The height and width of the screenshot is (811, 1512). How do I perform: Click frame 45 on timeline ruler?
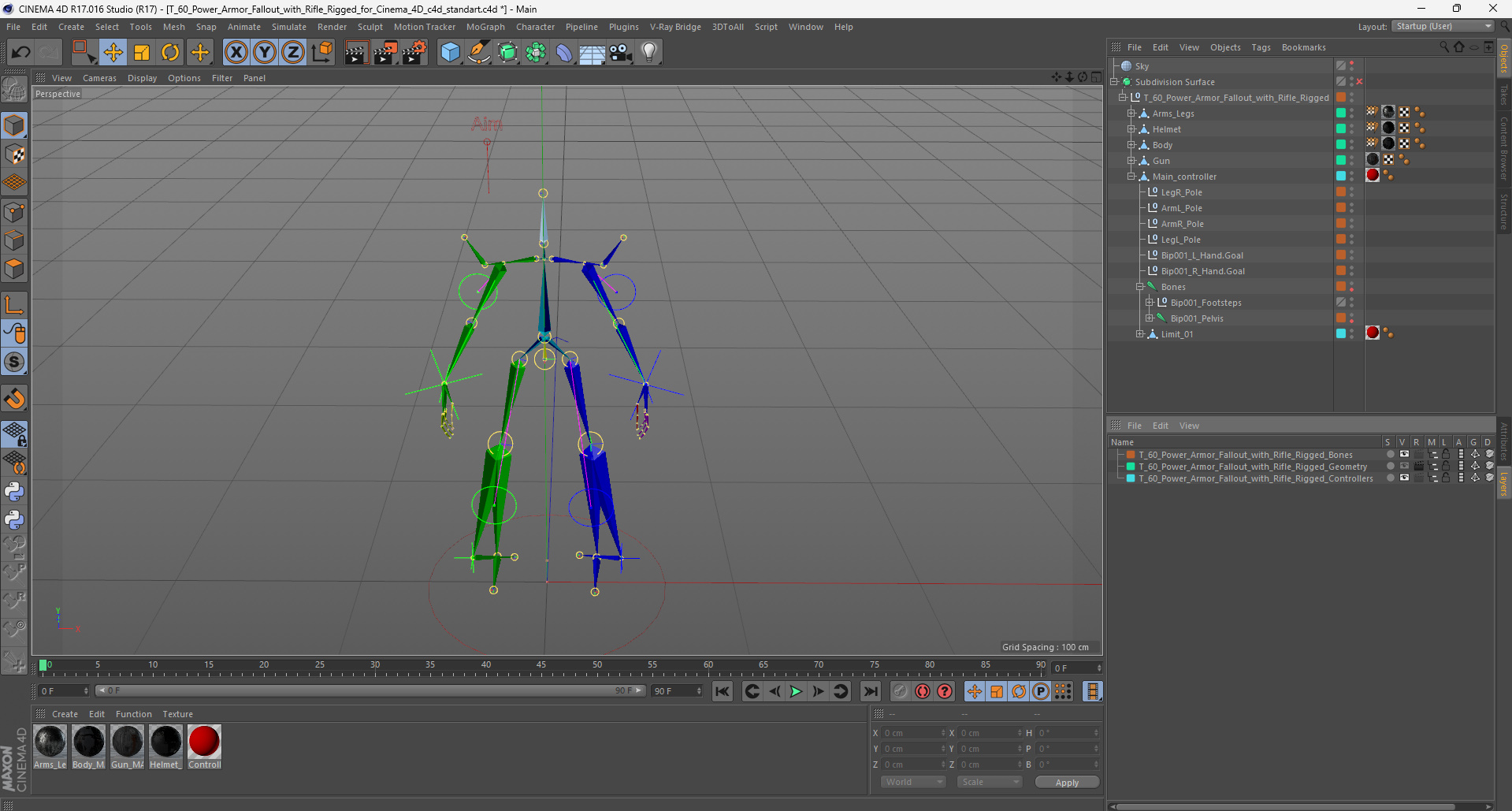tap(541, 666)
